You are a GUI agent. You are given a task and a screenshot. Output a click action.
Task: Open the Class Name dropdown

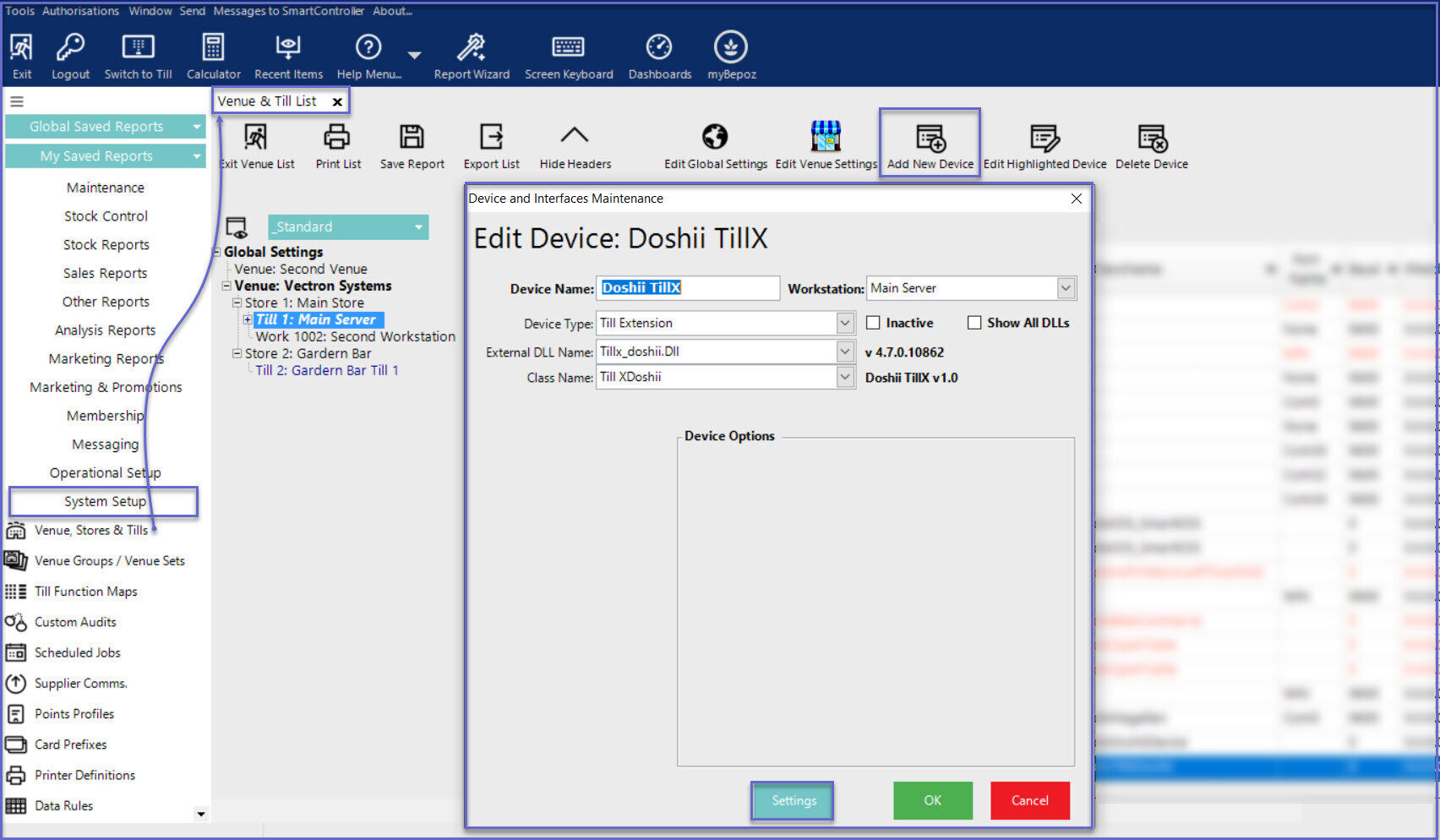click(845, 377)
